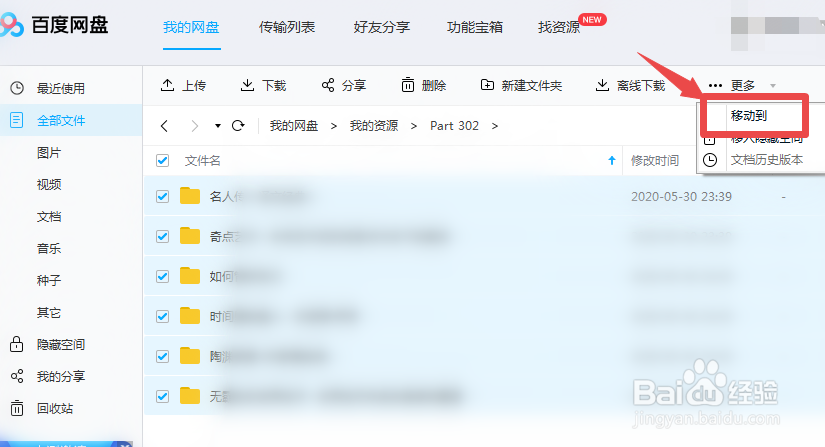This screenshot has height=447, width=825.
Task: Open the 找资源 tab
Action: pyautogui.click(x=559, y=27)
